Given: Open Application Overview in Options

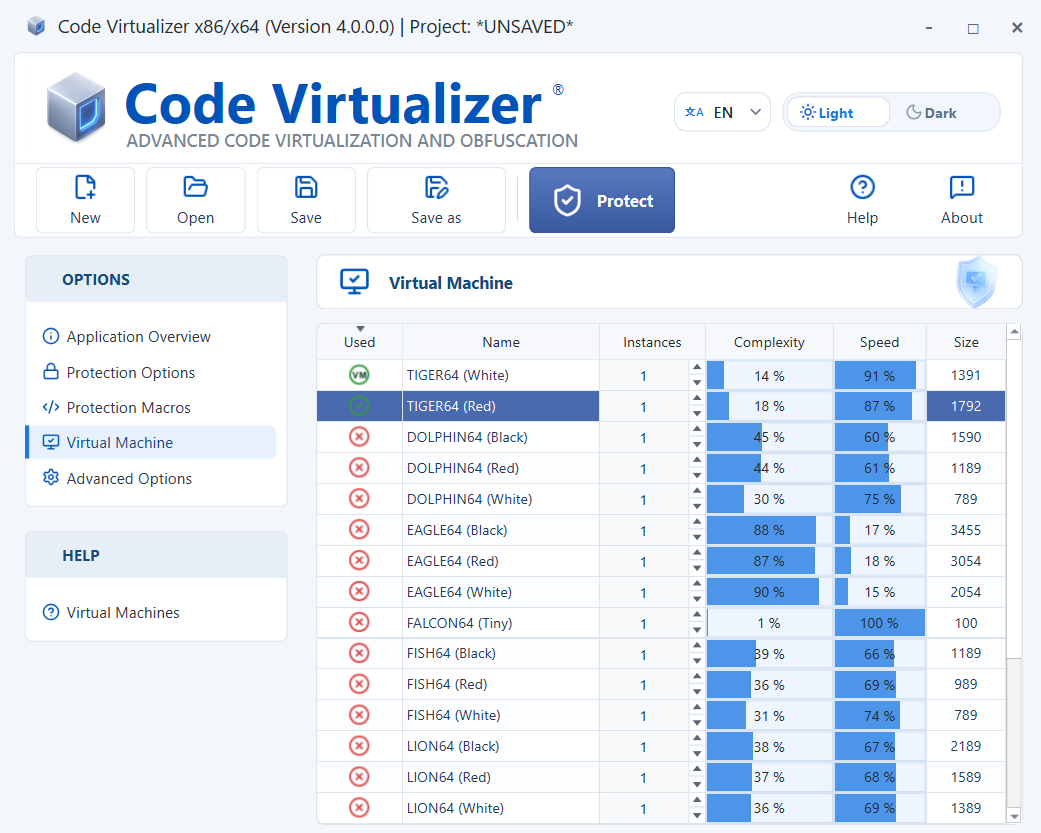Looking at the screenshot, I should (x=138, y=337).
